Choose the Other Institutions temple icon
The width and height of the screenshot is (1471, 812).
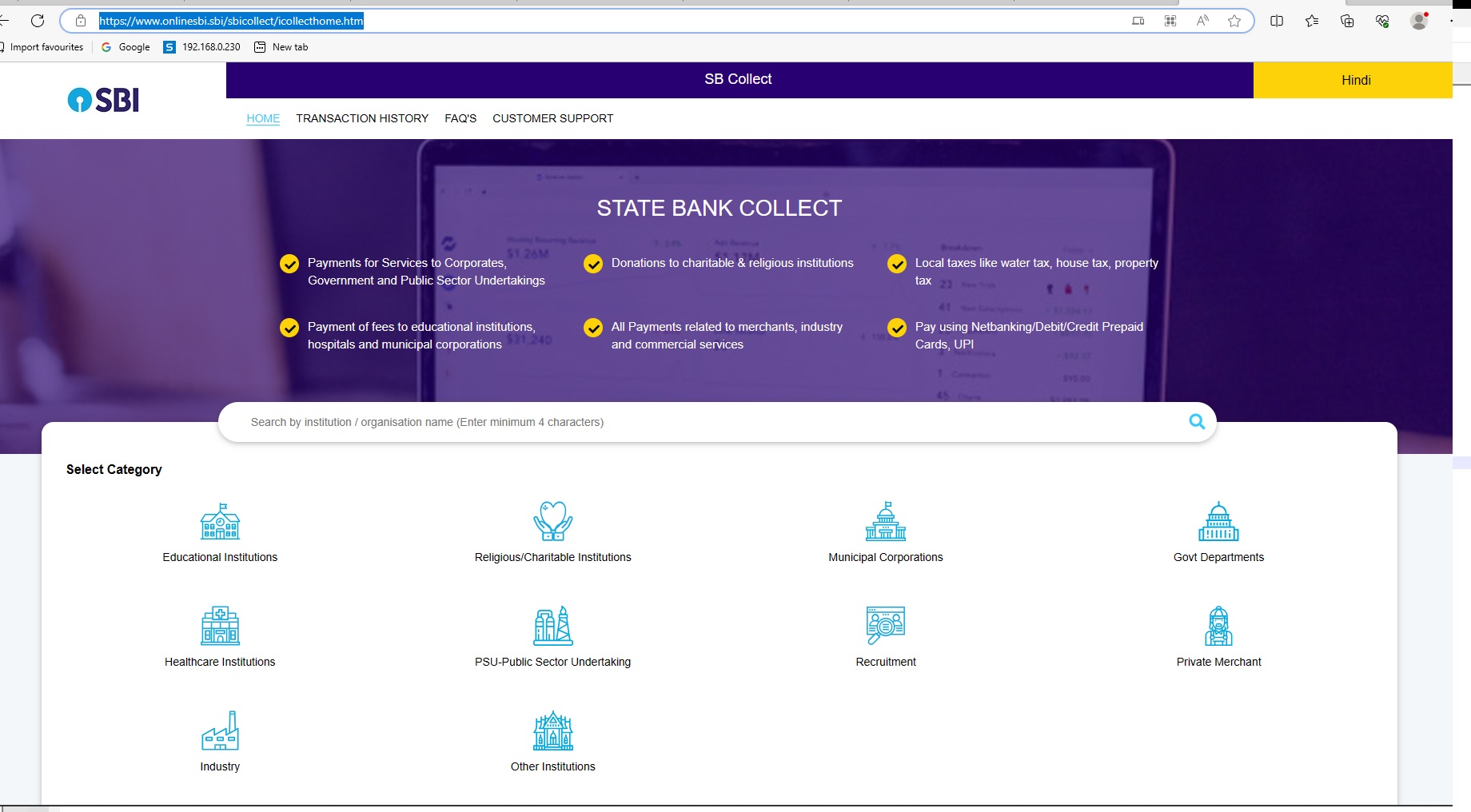(553, 730)
